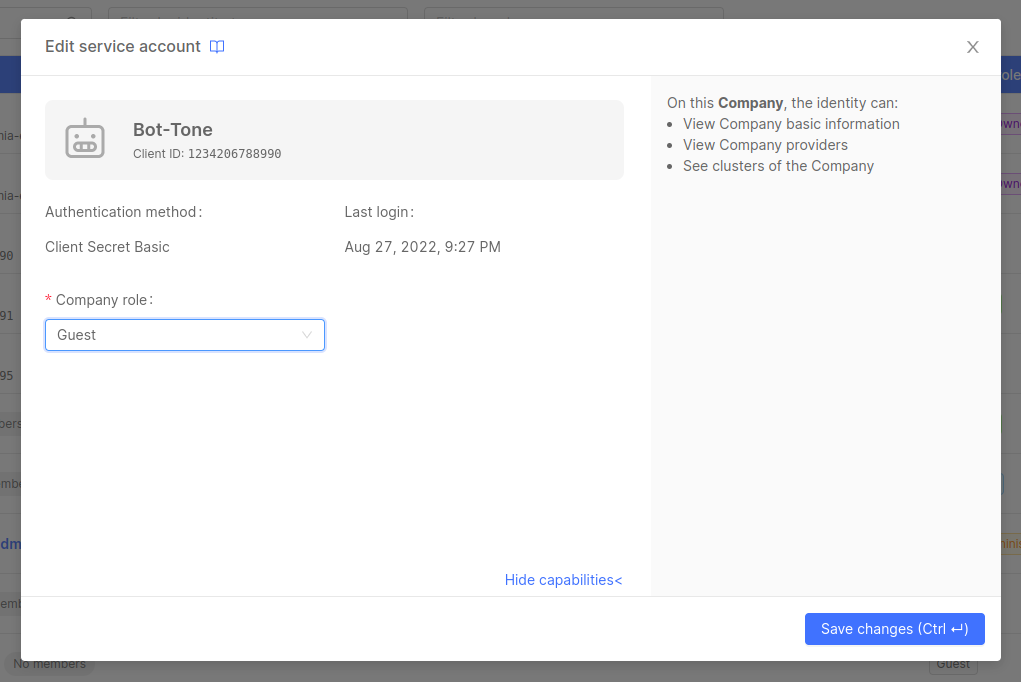Collapse the panel via Hide capabilities link
Viewport: 1021px width, 682px height.
pyautogui.click(x=563, y=580)
